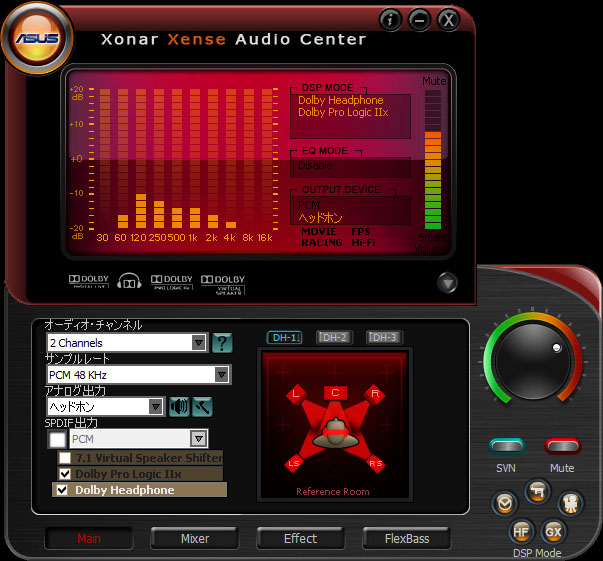
Task: Select the L speaker in the room diagram
Action: (x=296, y=394)
